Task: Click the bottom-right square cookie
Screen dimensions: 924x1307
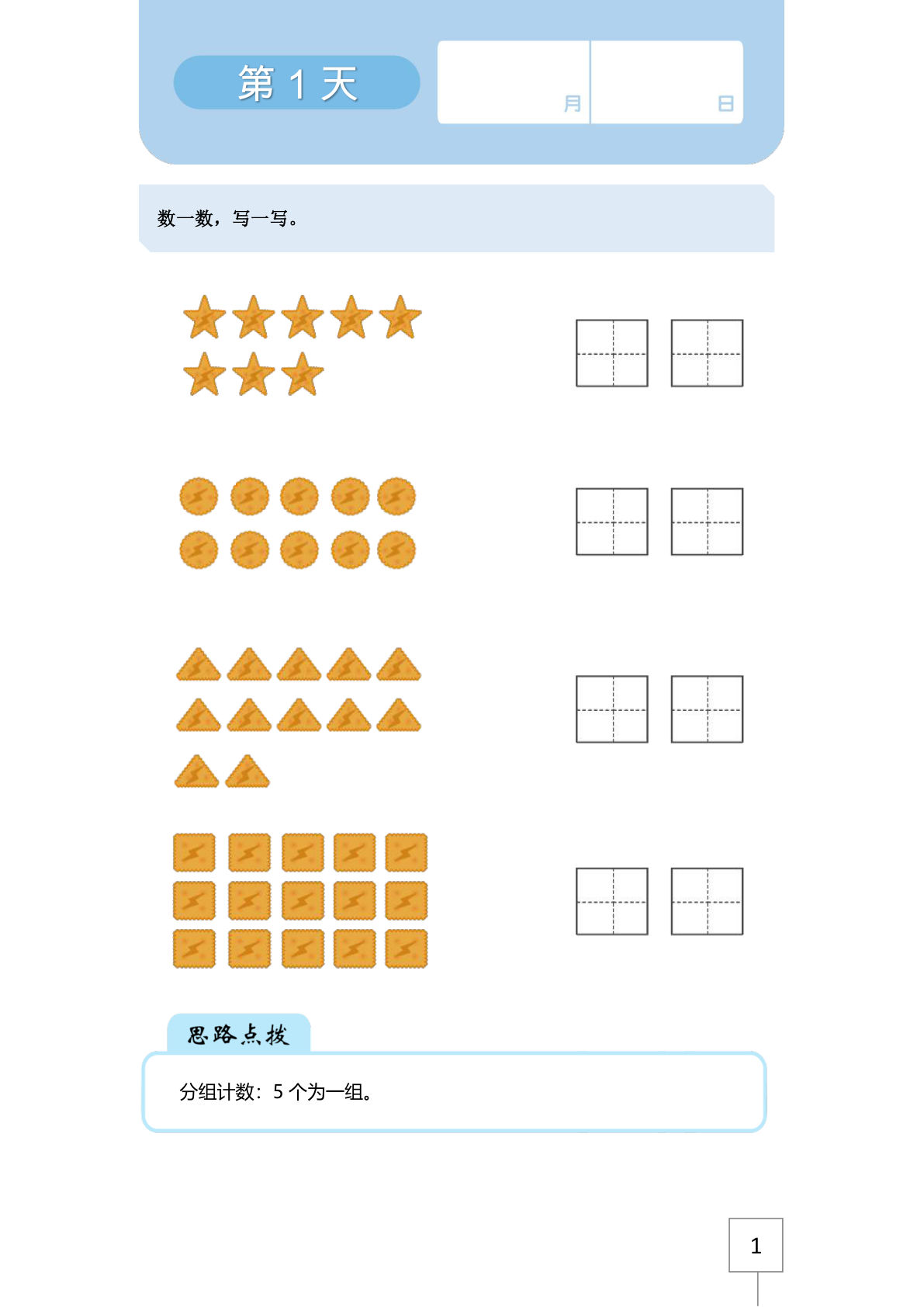Action: click(406, 948)
